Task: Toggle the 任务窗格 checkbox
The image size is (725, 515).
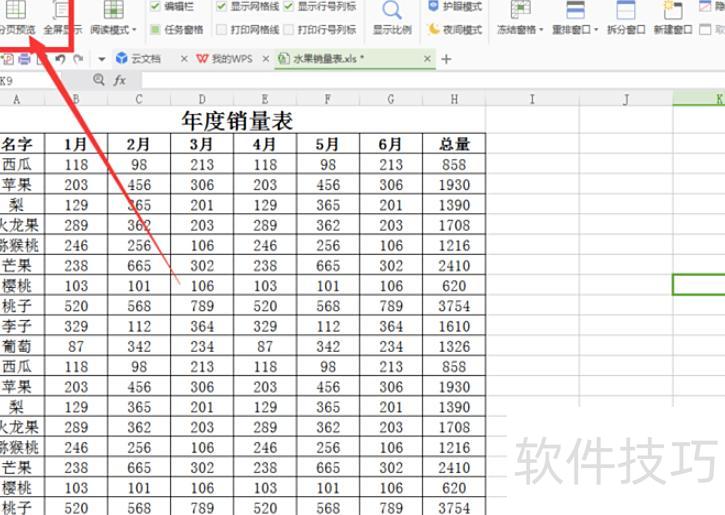Action: point(155,30)
